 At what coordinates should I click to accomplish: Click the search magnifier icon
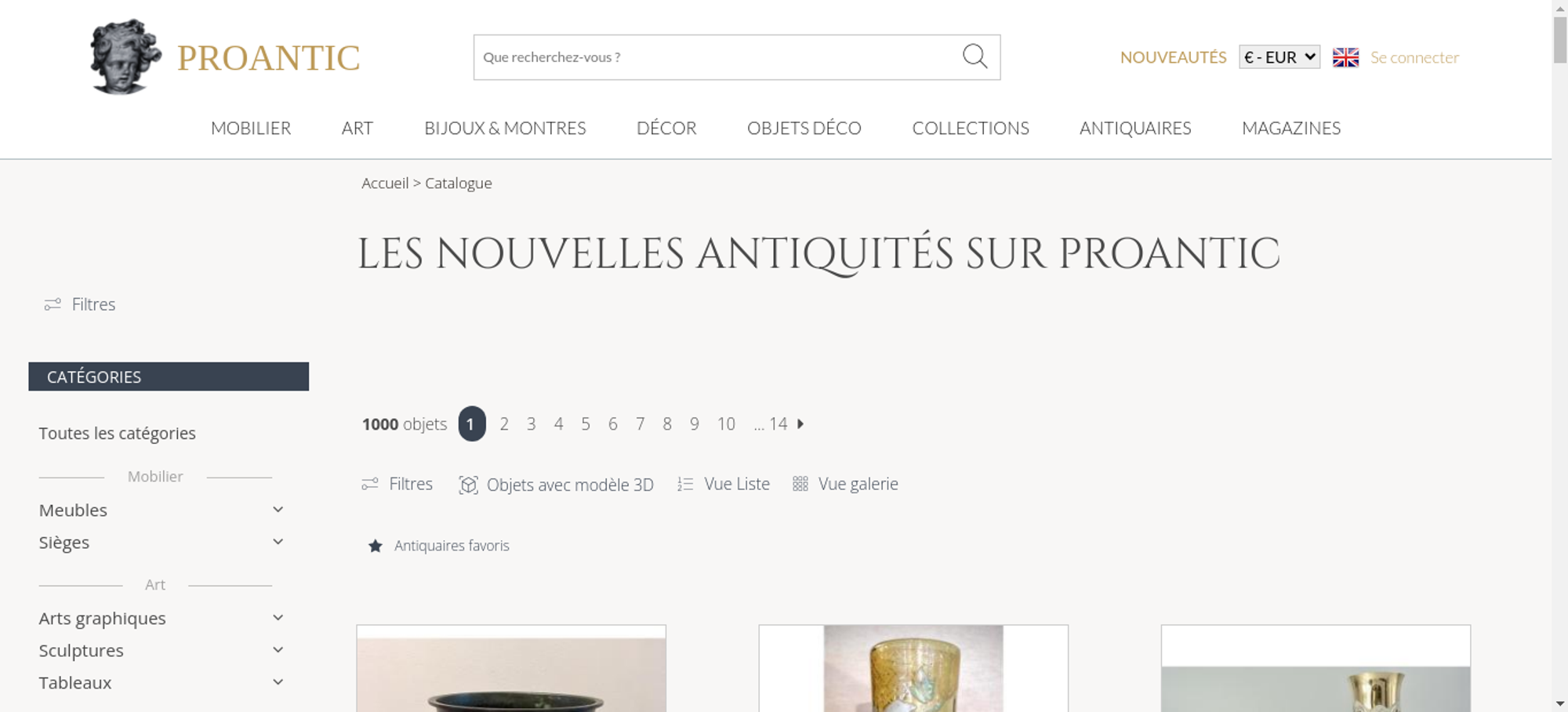(975, 56)
